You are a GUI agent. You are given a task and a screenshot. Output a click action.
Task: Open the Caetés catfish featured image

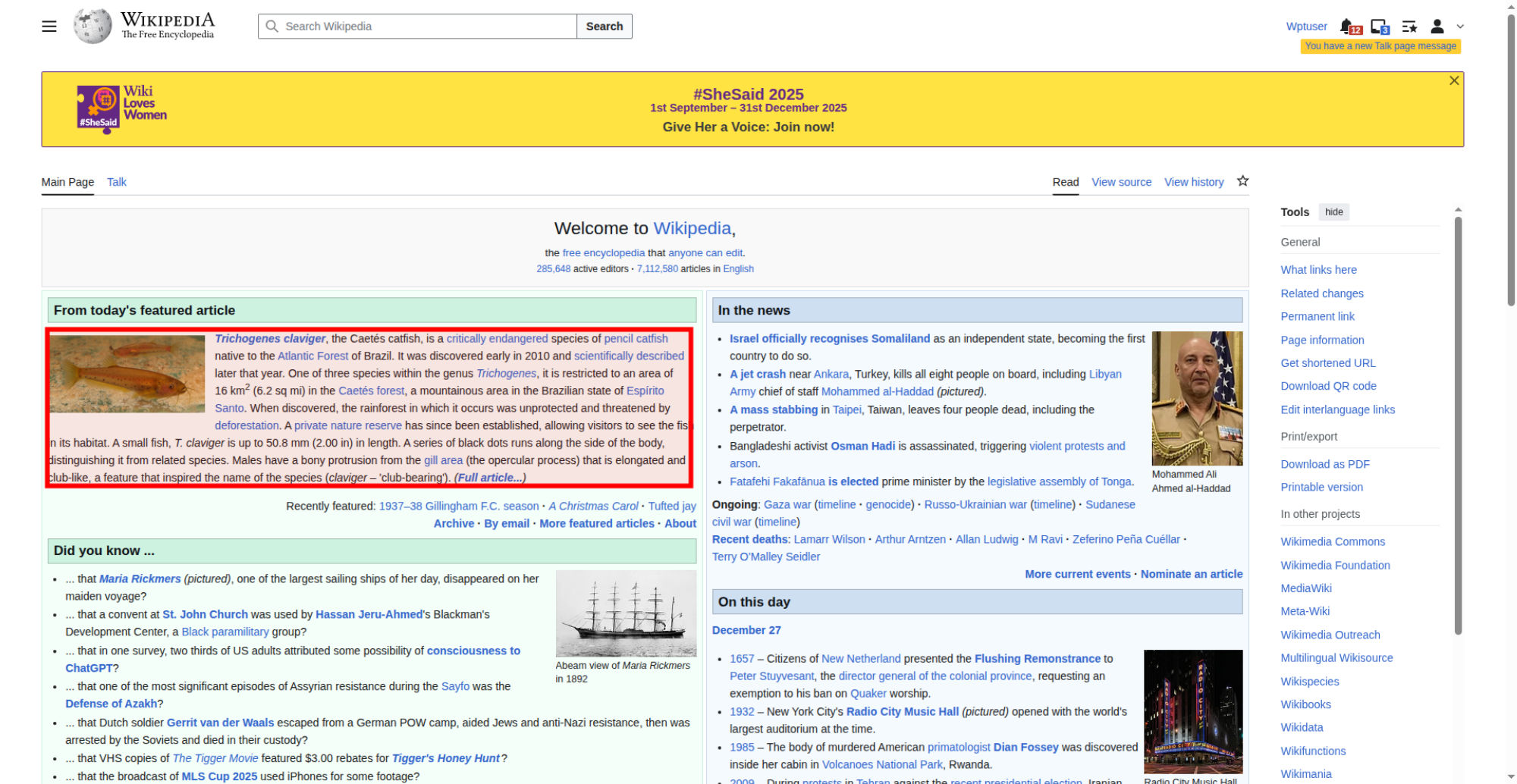[x=127, y=375]
